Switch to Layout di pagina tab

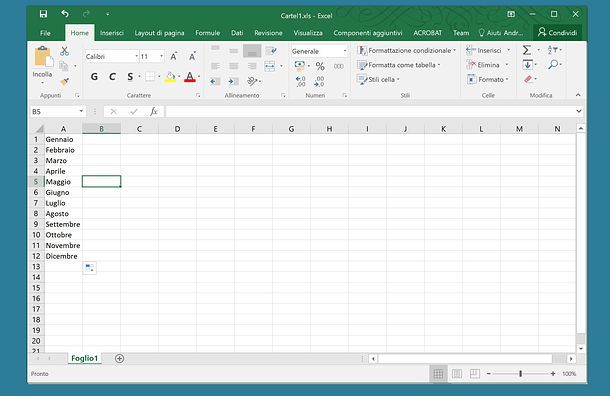[x=160, y=33]
